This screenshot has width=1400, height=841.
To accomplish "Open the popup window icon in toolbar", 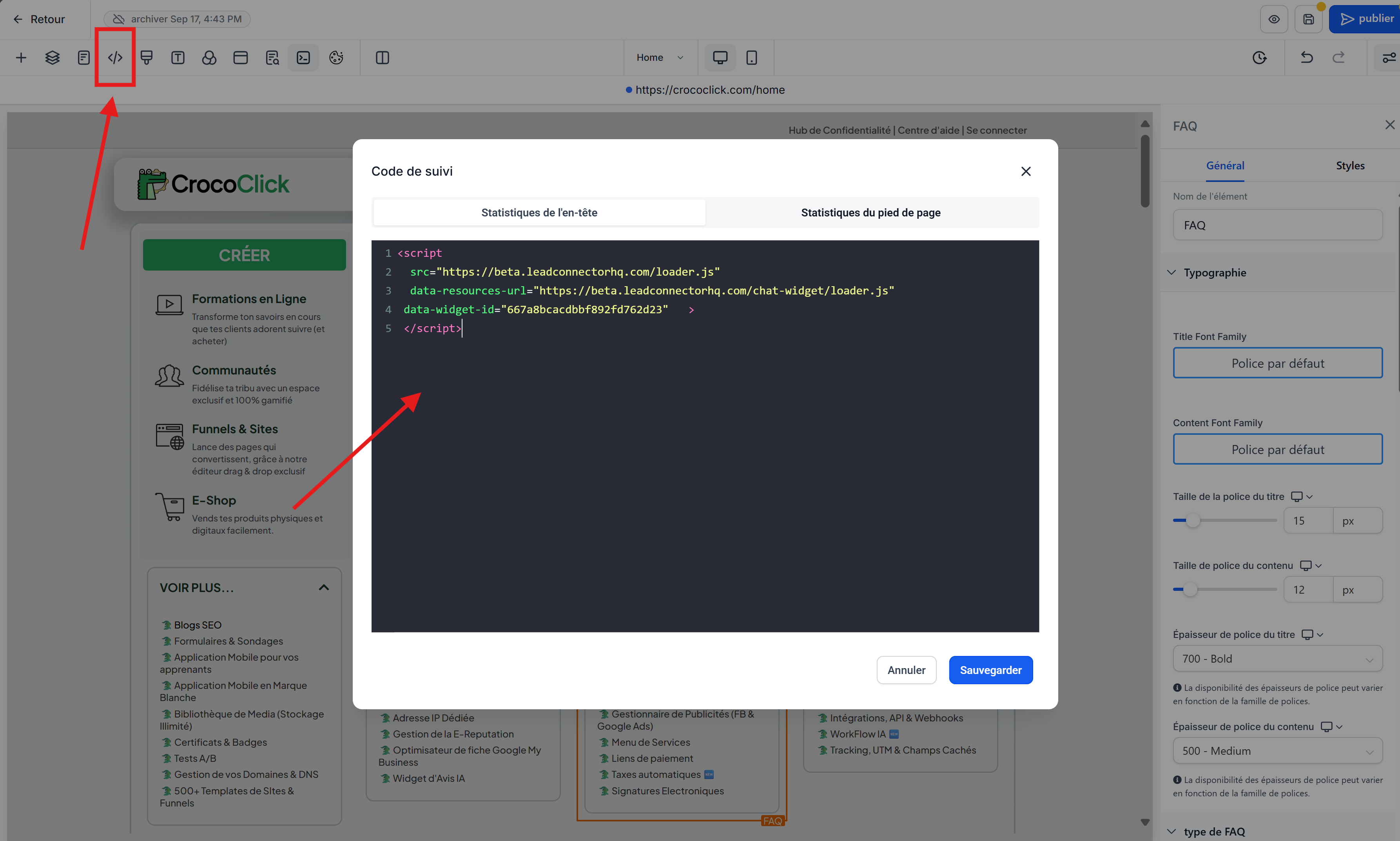I will click(x=241, y=57).
